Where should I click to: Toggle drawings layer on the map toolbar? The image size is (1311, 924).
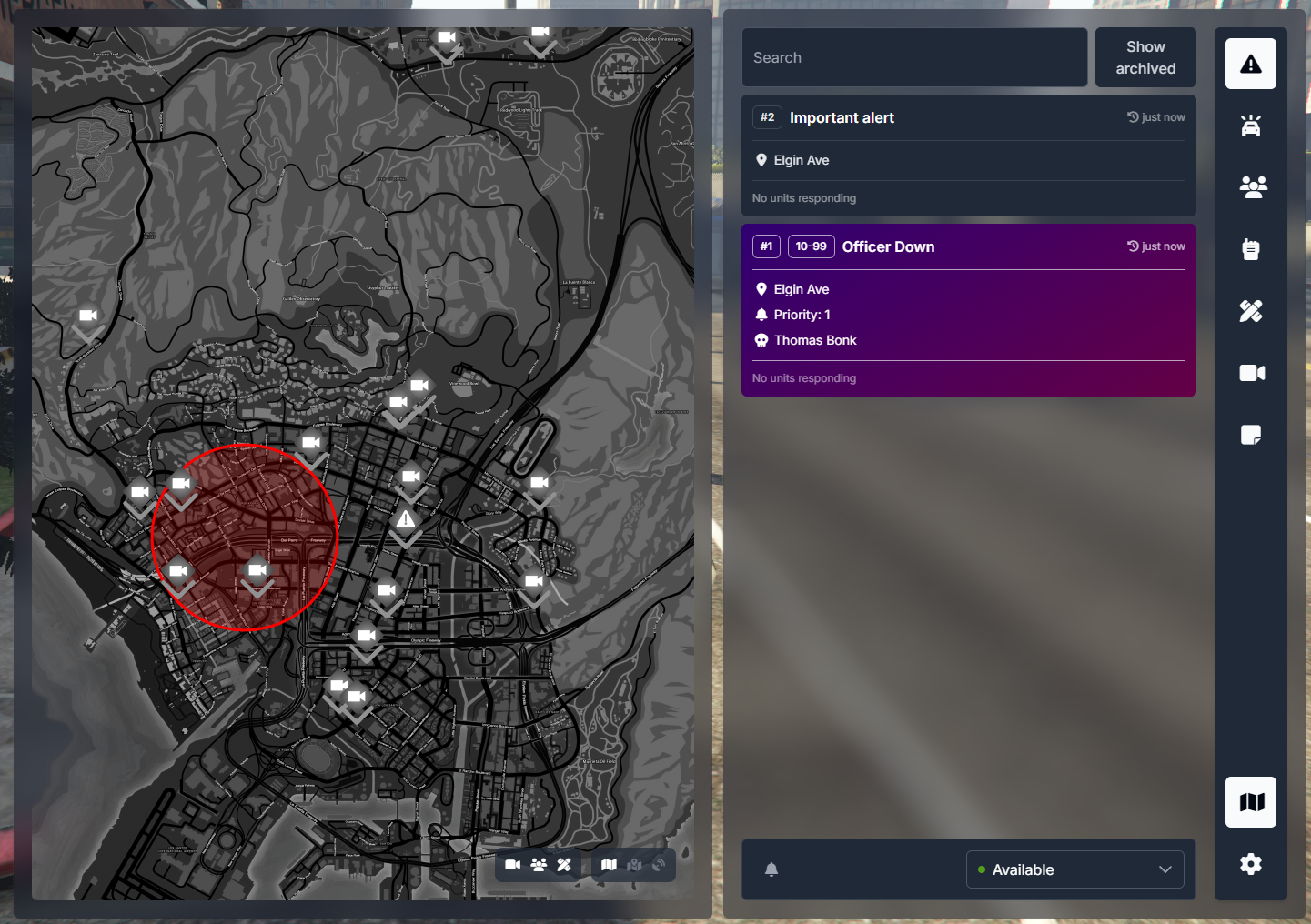coord(564,865)
